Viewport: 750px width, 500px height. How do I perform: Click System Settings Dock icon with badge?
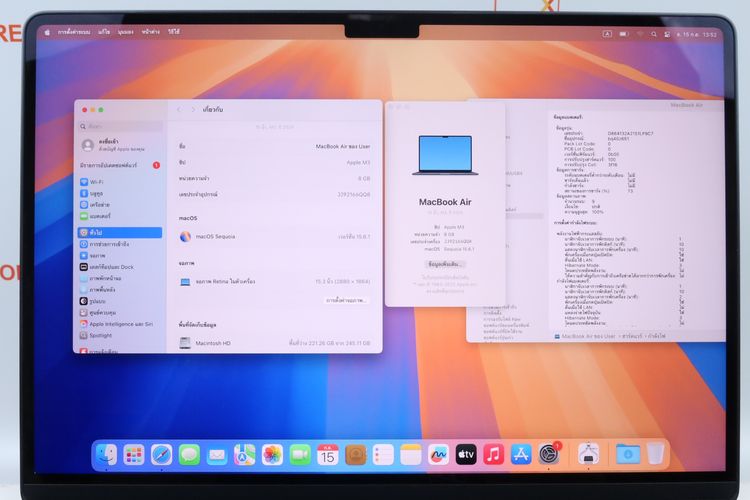pyautogui.click(x=549, y=455)
